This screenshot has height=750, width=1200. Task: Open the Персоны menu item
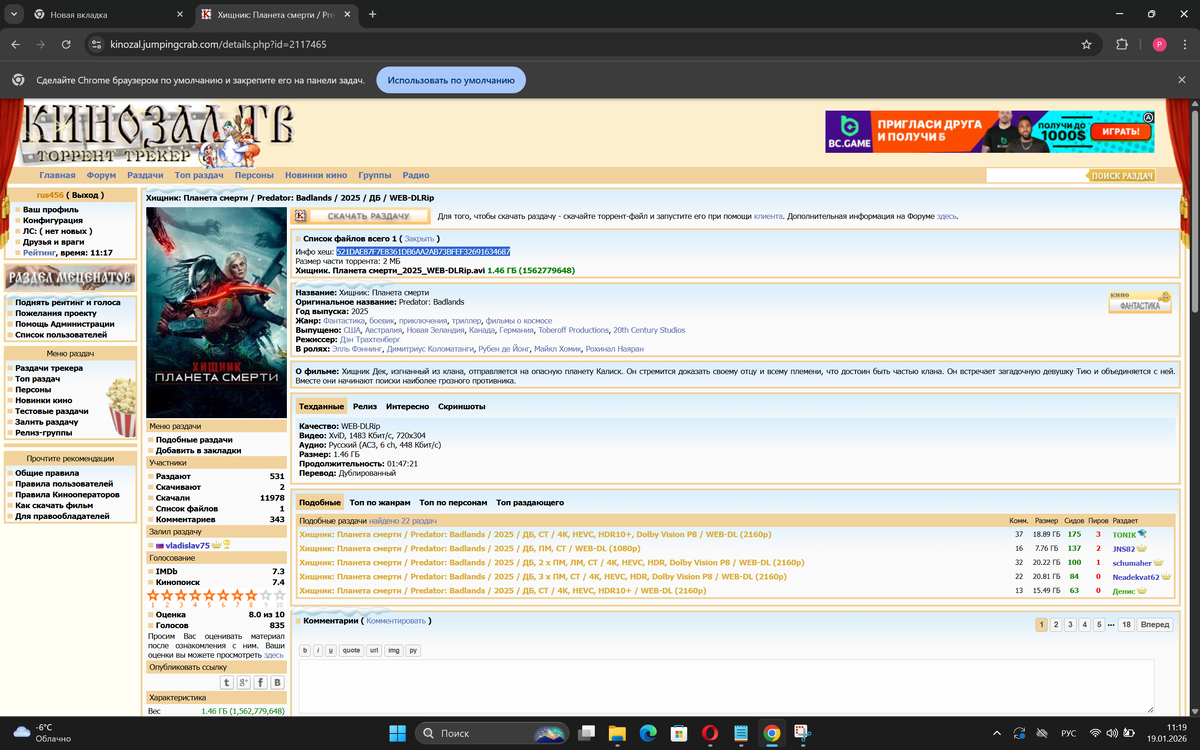(x=254, y=175)
